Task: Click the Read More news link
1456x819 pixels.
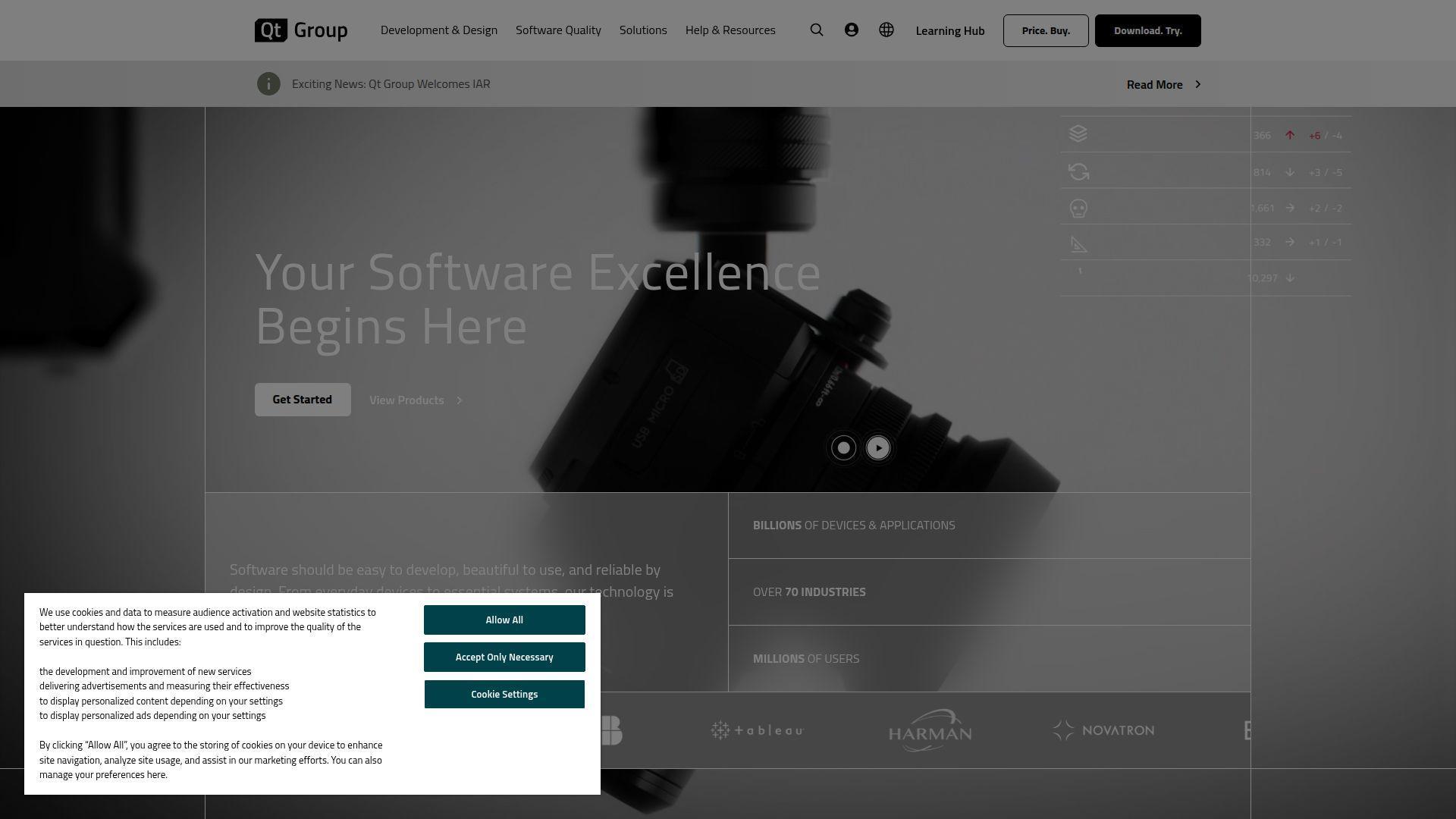Action: tap(1163, 85)
